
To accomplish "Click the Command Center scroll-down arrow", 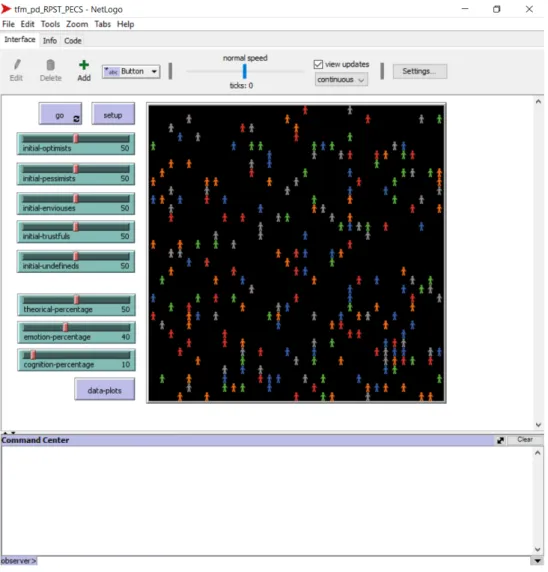I will (537, 549).
